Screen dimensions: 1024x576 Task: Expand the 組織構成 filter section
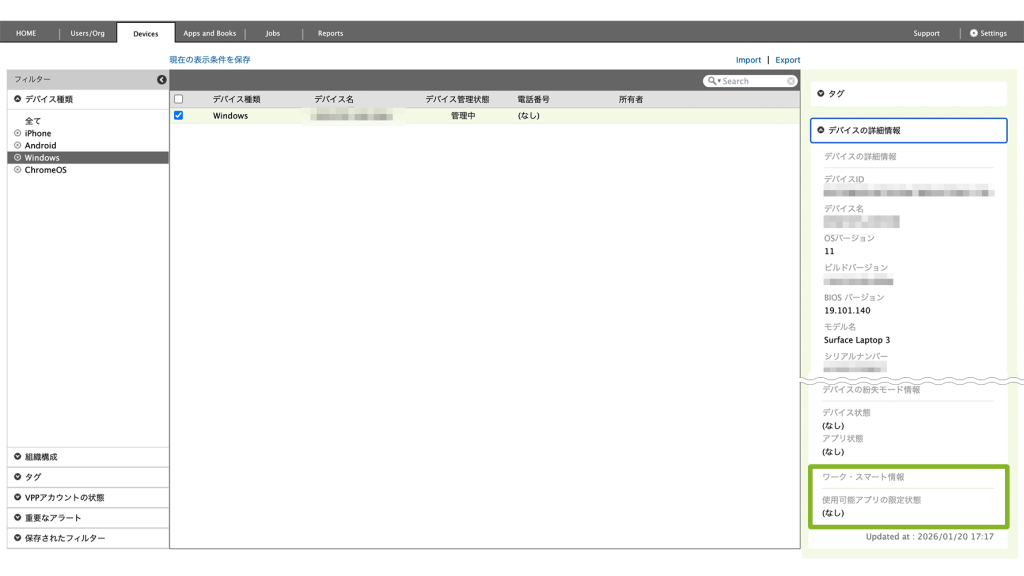click(x=40, y=457)
